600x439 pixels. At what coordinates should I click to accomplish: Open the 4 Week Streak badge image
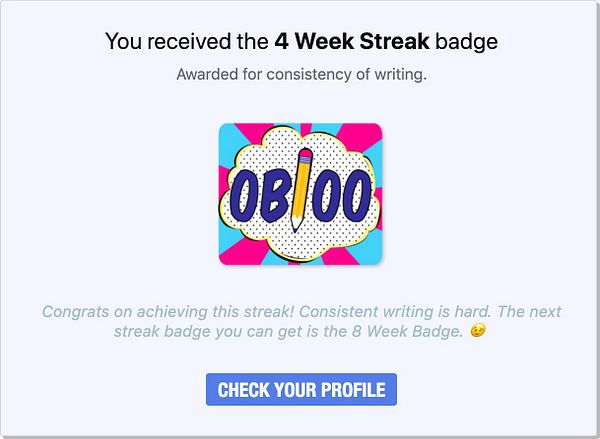point(300,194)
